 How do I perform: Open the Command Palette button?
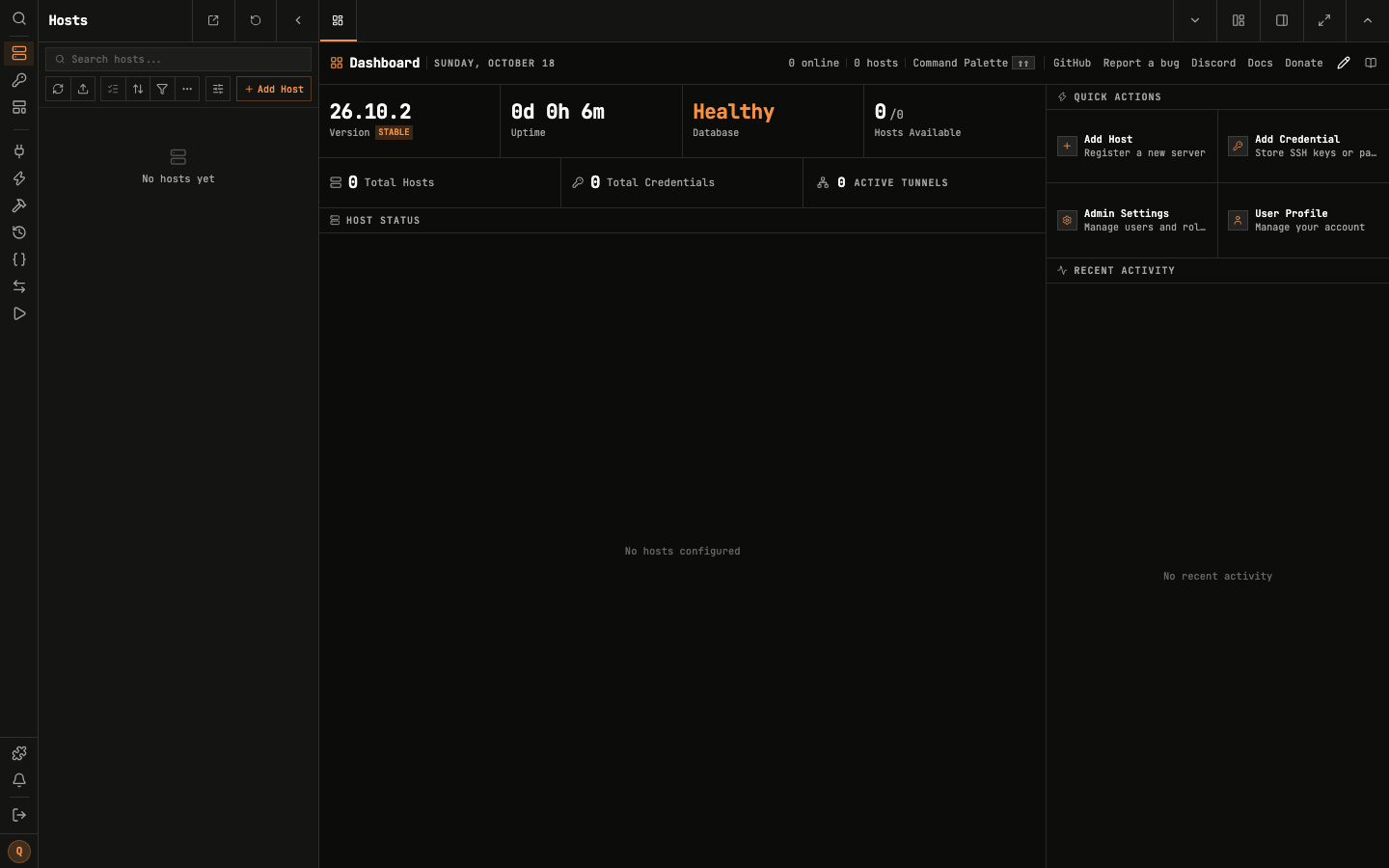[x=973, y=63]
